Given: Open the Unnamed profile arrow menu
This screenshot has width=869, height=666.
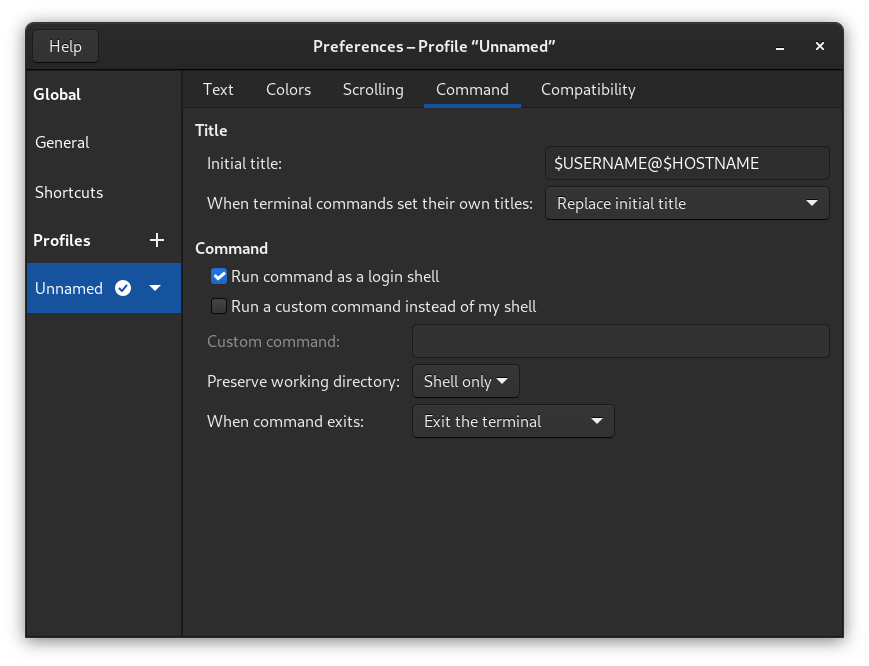Looking at the screenshot, I should 155,288.
